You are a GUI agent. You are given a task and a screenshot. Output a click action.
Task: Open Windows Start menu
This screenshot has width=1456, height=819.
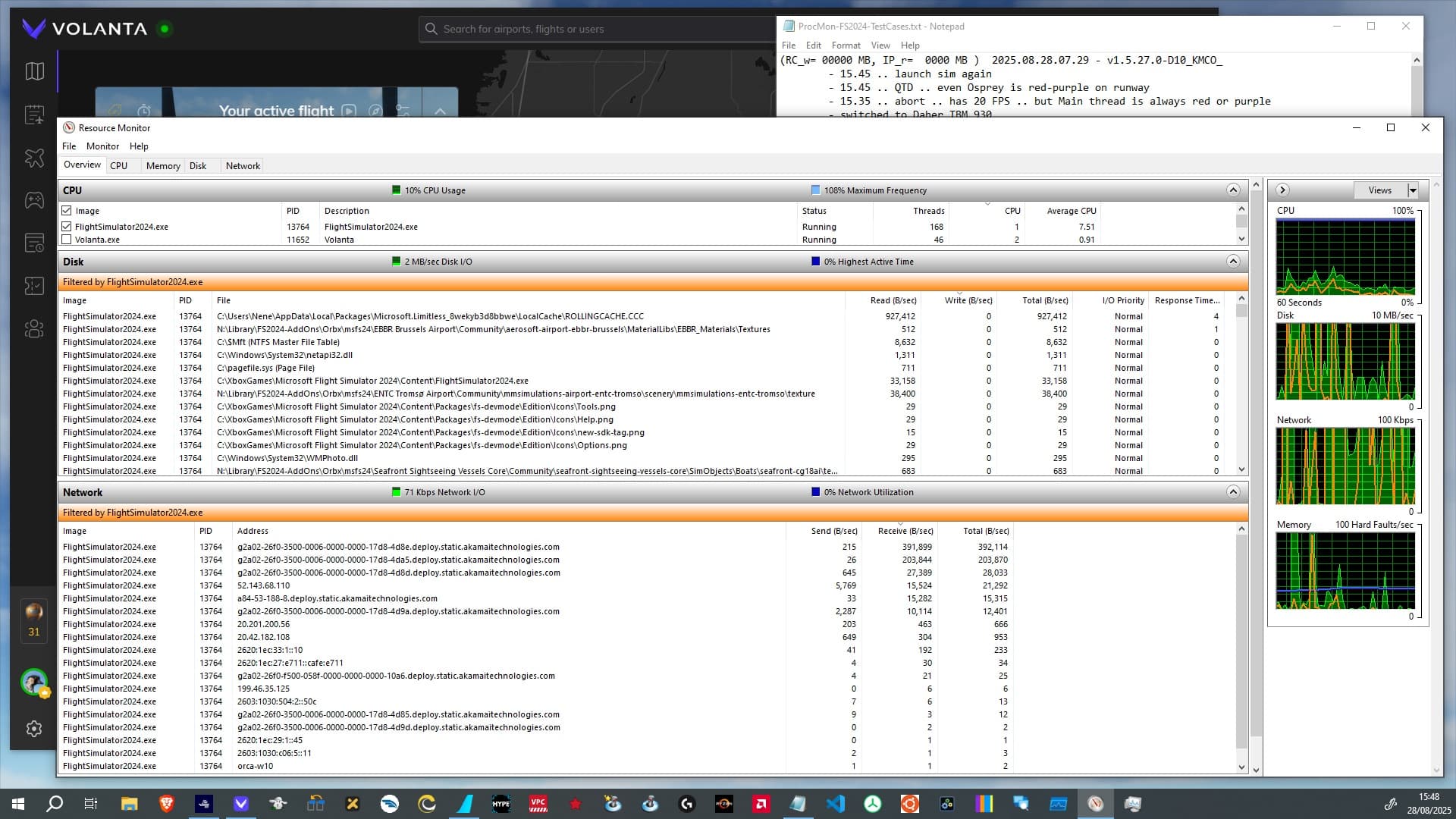pyautogui.click(x=18, y=804)
